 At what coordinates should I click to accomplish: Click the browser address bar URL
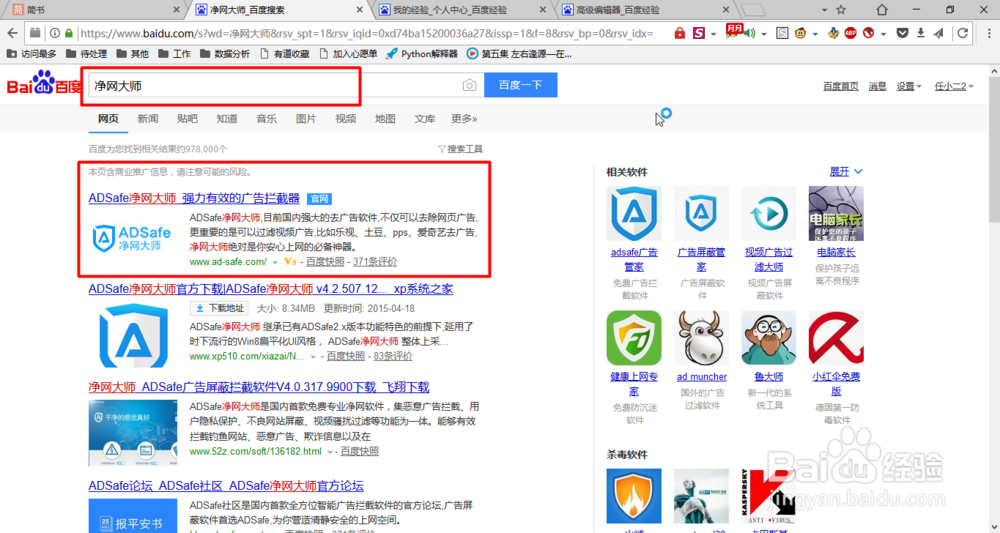point(367,33)
